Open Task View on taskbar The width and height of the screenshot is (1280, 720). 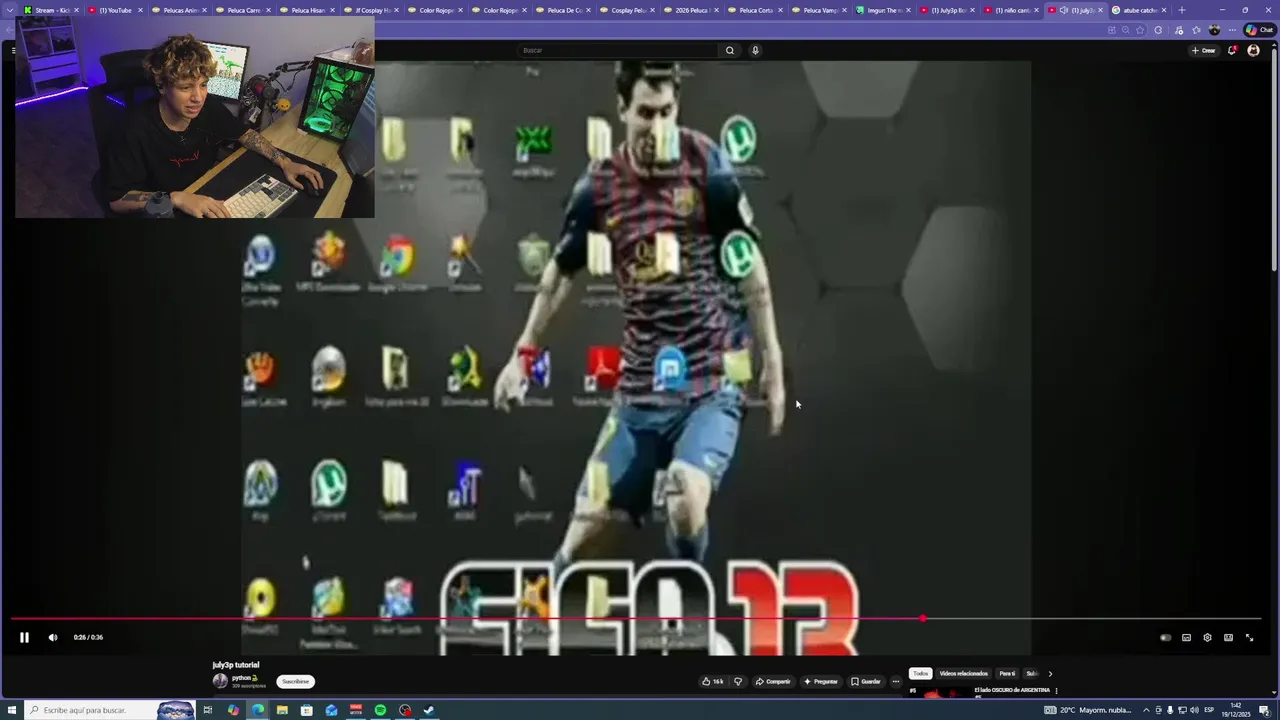click(x=208, y=710)
